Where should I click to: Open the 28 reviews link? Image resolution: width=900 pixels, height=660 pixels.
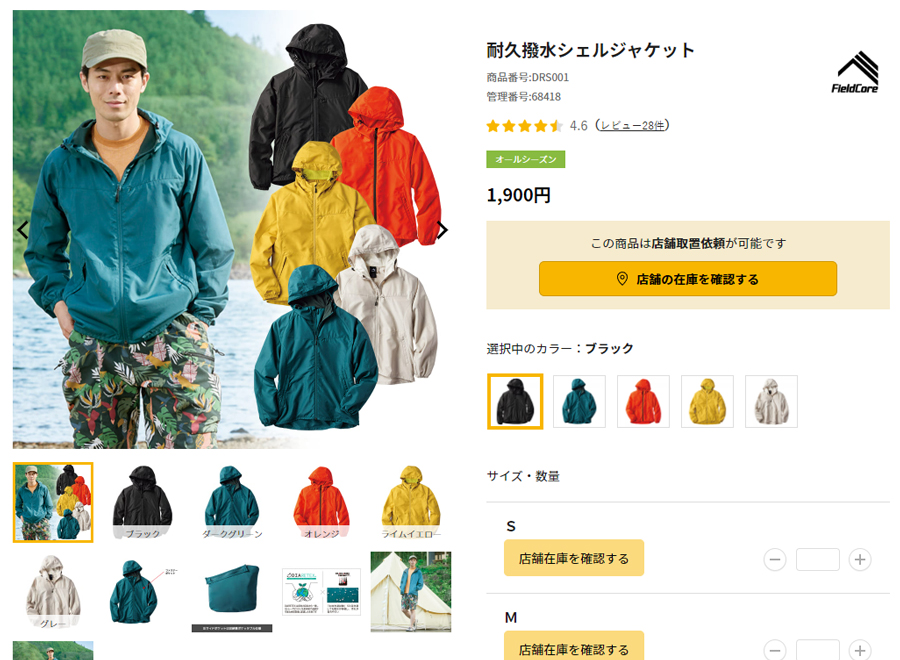(633, 126)
